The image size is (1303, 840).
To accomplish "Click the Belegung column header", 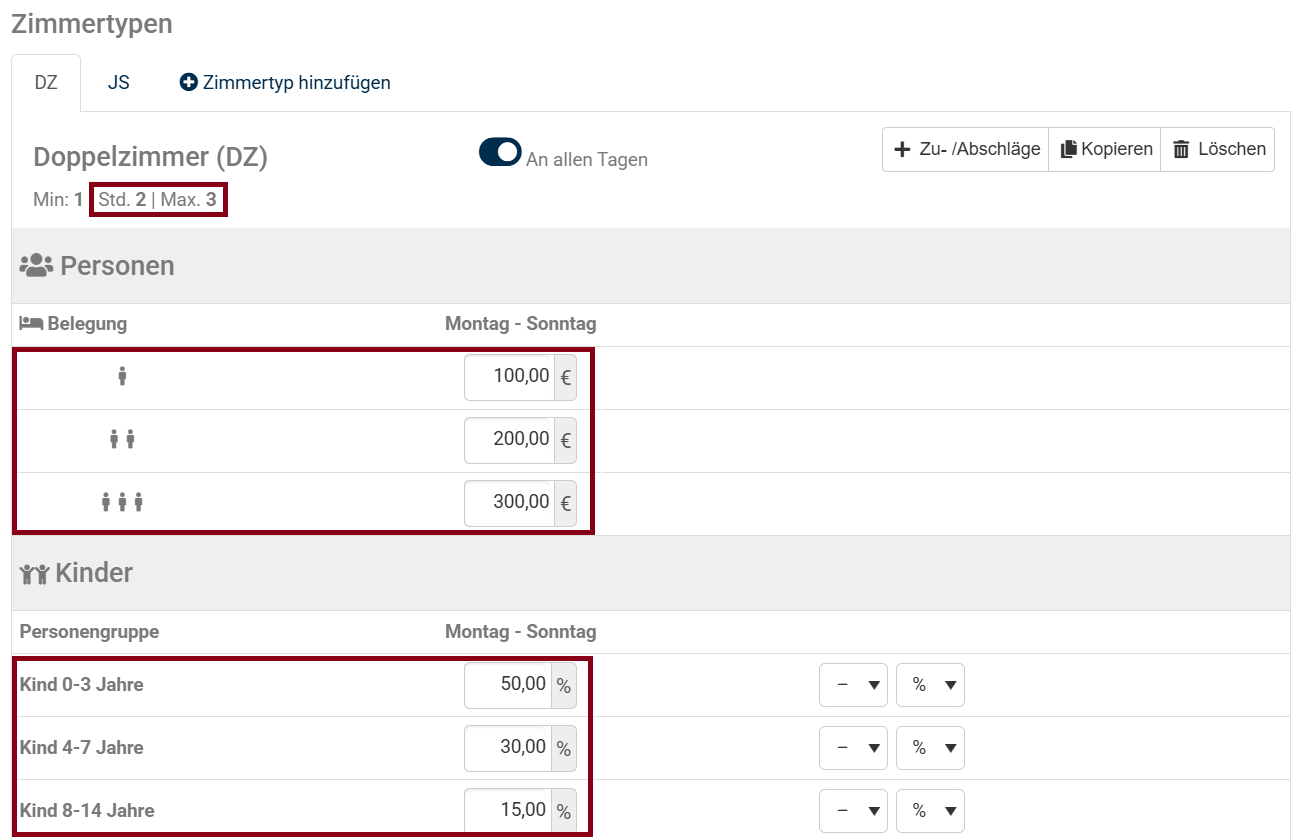I will click(87, 324).
